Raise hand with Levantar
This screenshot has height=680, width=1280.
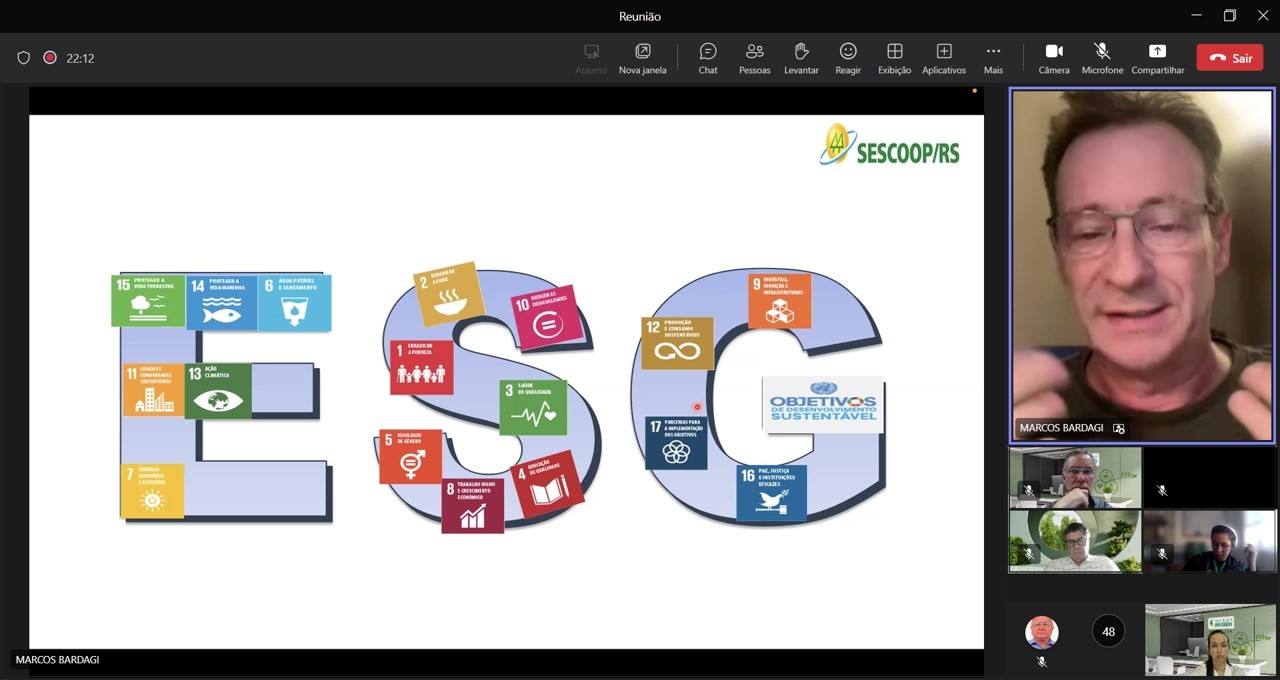pyautogui.click(x=801, y=58)
